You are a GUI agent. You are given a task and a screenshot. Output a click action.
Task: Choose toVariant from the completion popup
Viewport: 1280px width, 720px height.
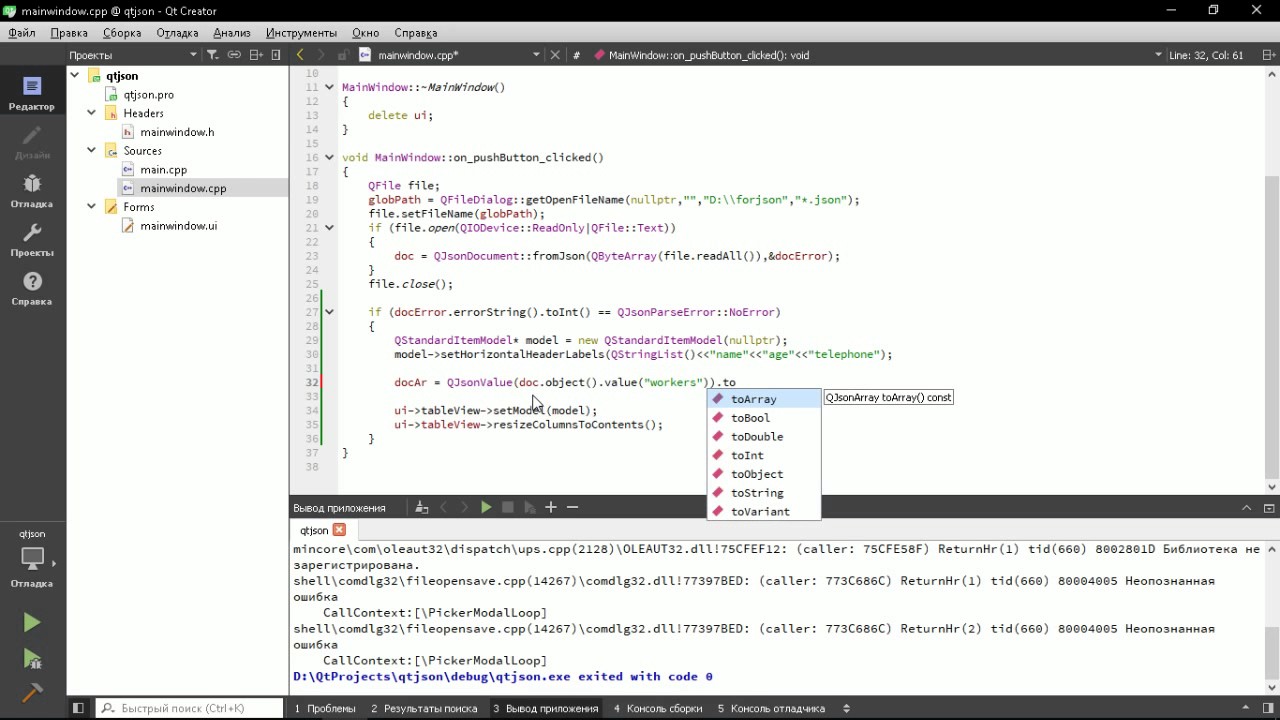pyautogui.click(x=764, y=512)
